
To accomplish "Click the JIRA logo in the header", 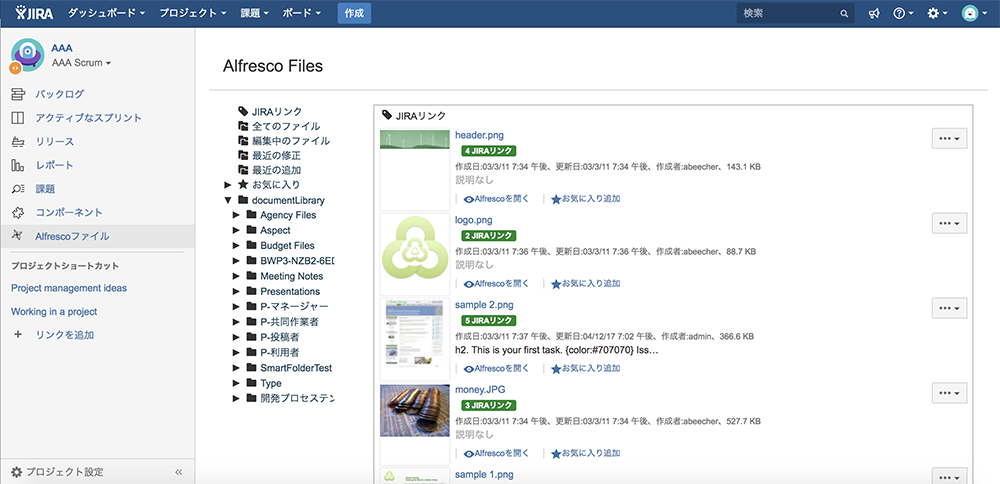I will [34, 13].
